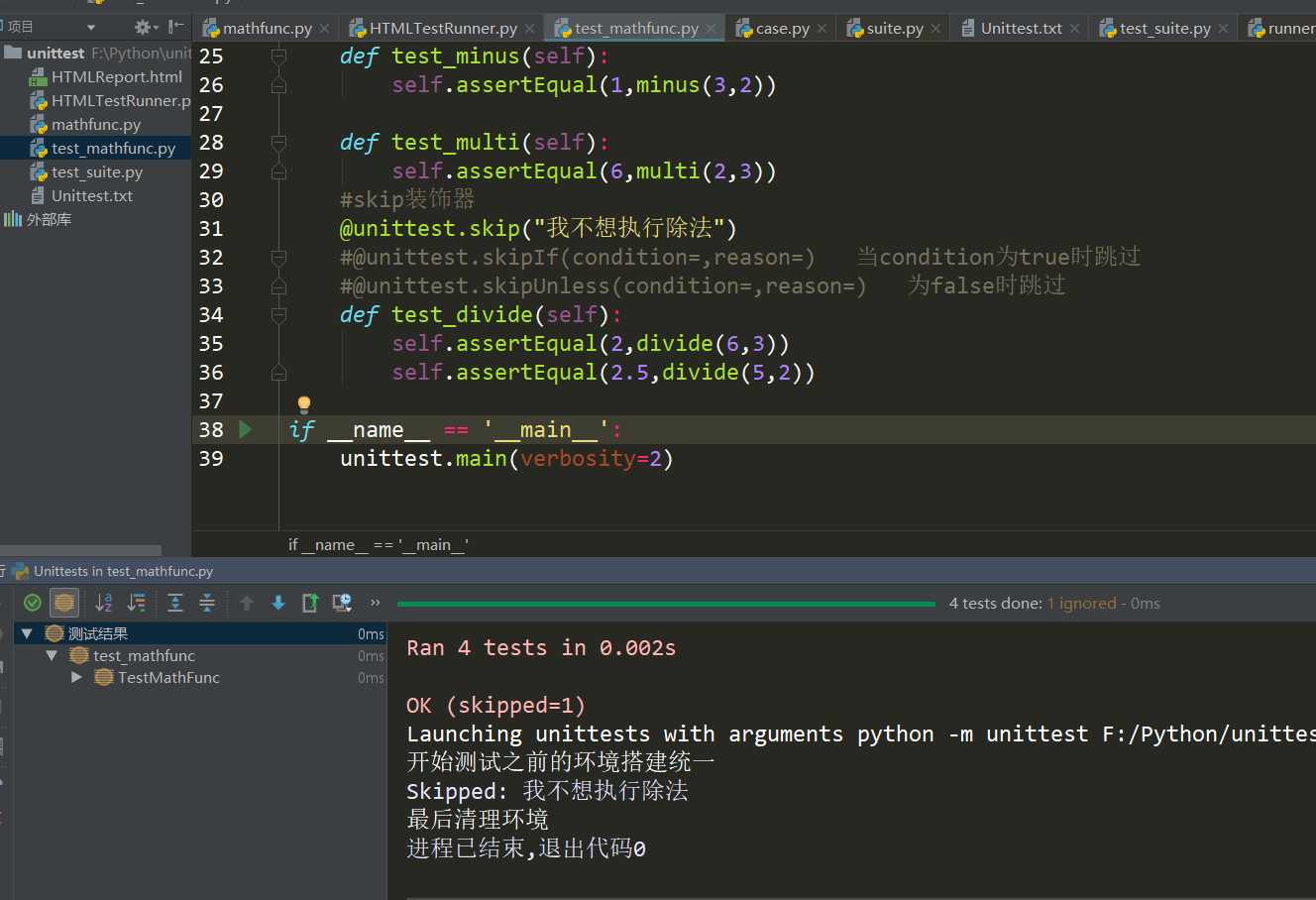Screen dimensions: 1316x900
Task: Click 'OK (skipped=1)' in console output
Action: [x=495, y=705]
